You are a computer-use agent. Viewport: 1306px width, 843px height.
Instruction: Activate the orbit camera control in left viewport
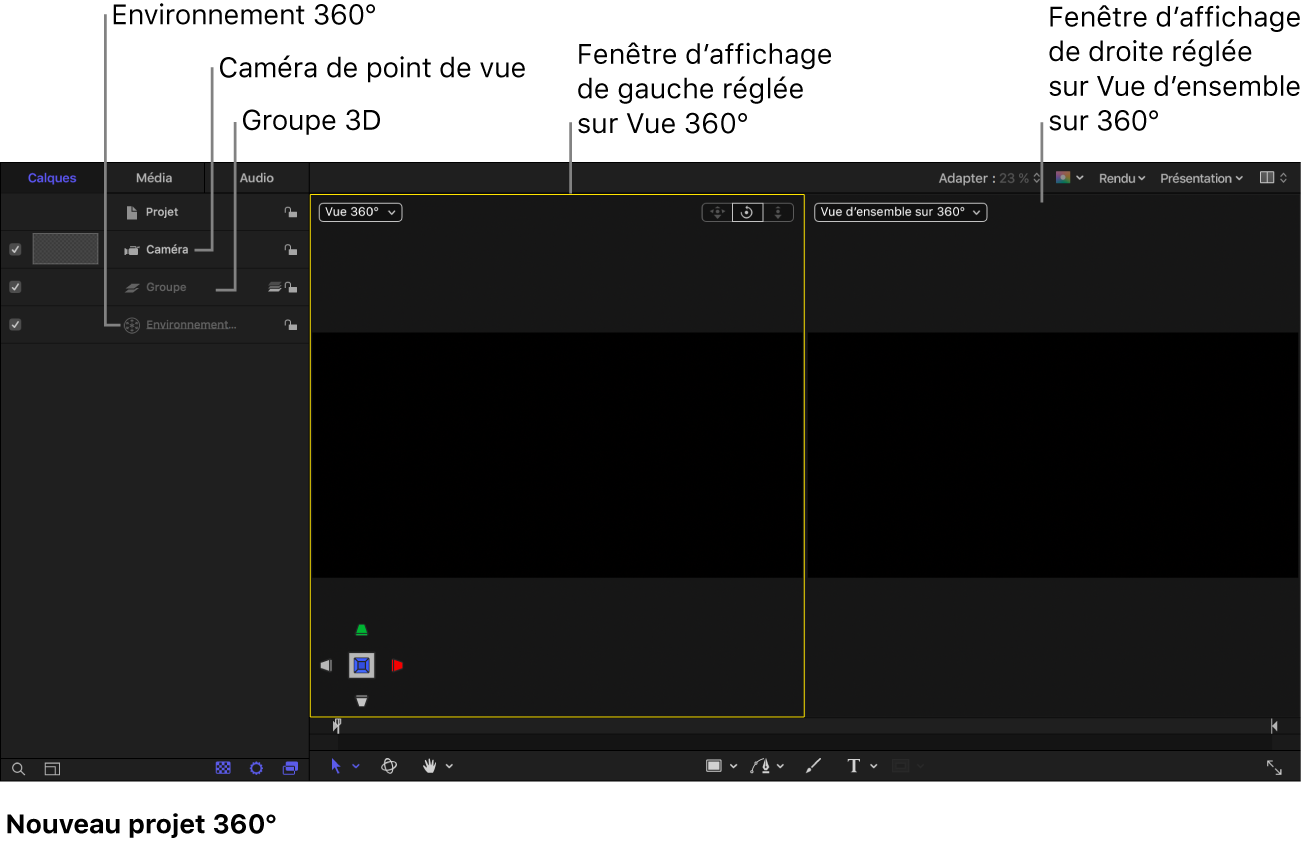[x=747, y=212]
